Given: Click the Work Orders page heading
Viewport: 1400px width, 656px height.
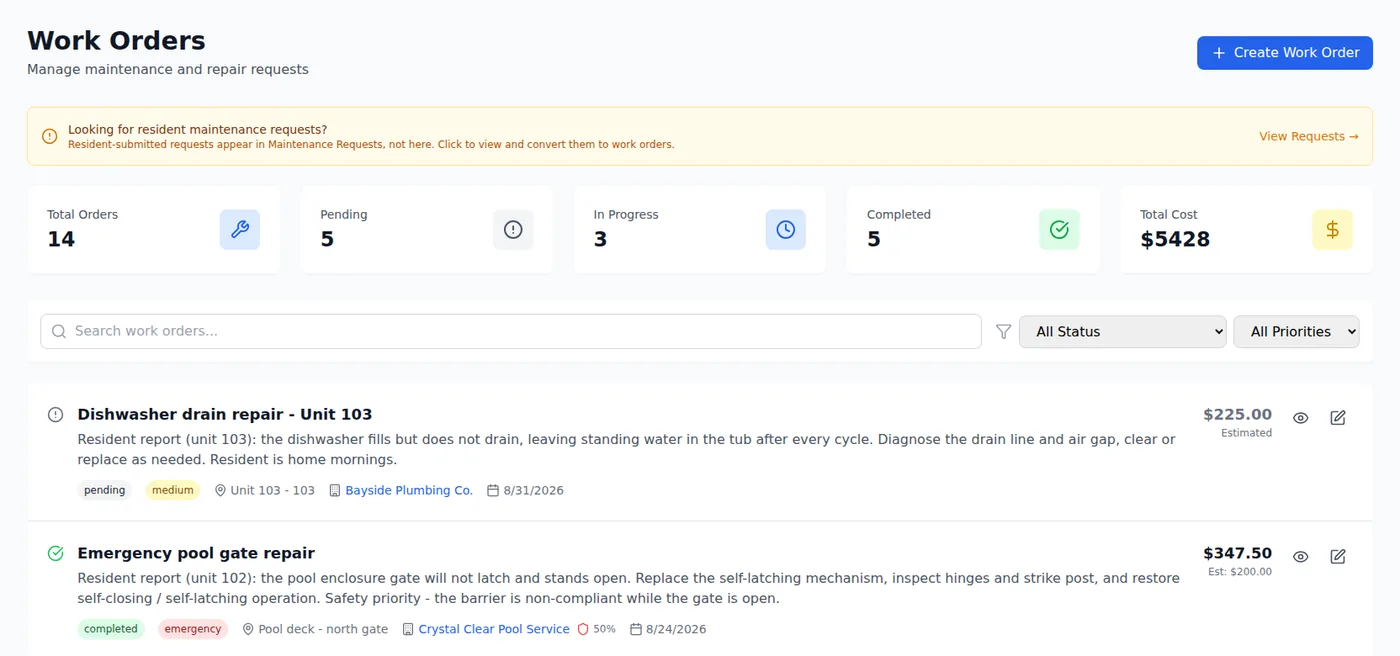Looking at the screenshot, I should [x=116, y=41].
